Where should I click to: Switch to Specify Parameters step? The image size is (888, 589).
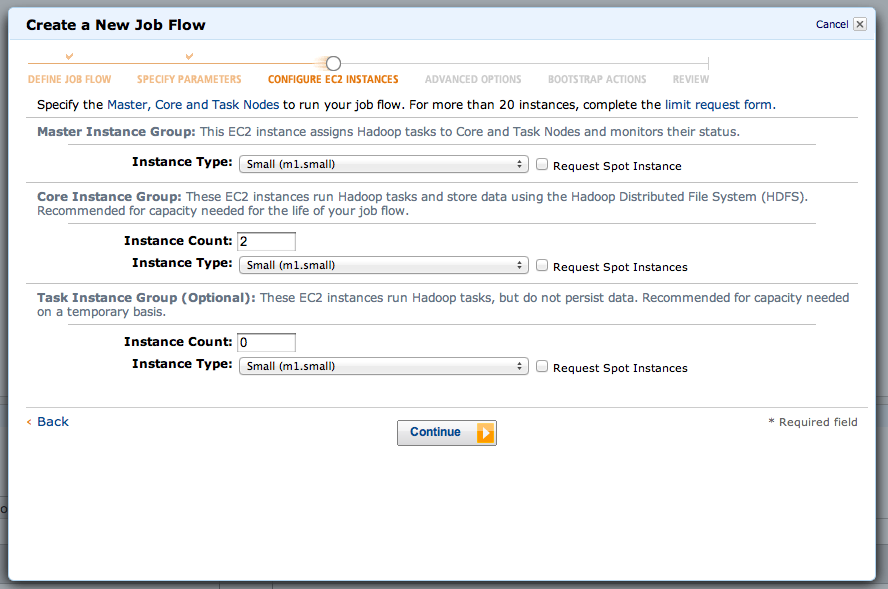[189, 80]
